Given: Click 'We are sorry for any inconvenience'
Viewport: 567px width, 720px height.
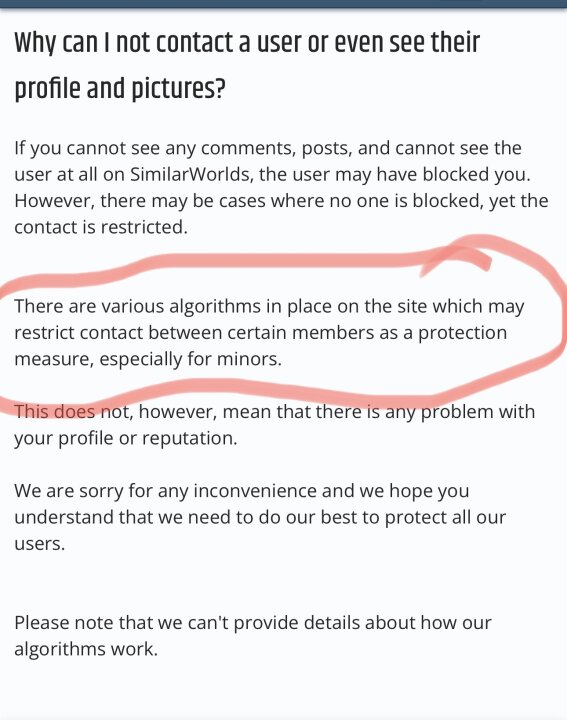Looking at the screenshot, I should [x=241, y=491].
